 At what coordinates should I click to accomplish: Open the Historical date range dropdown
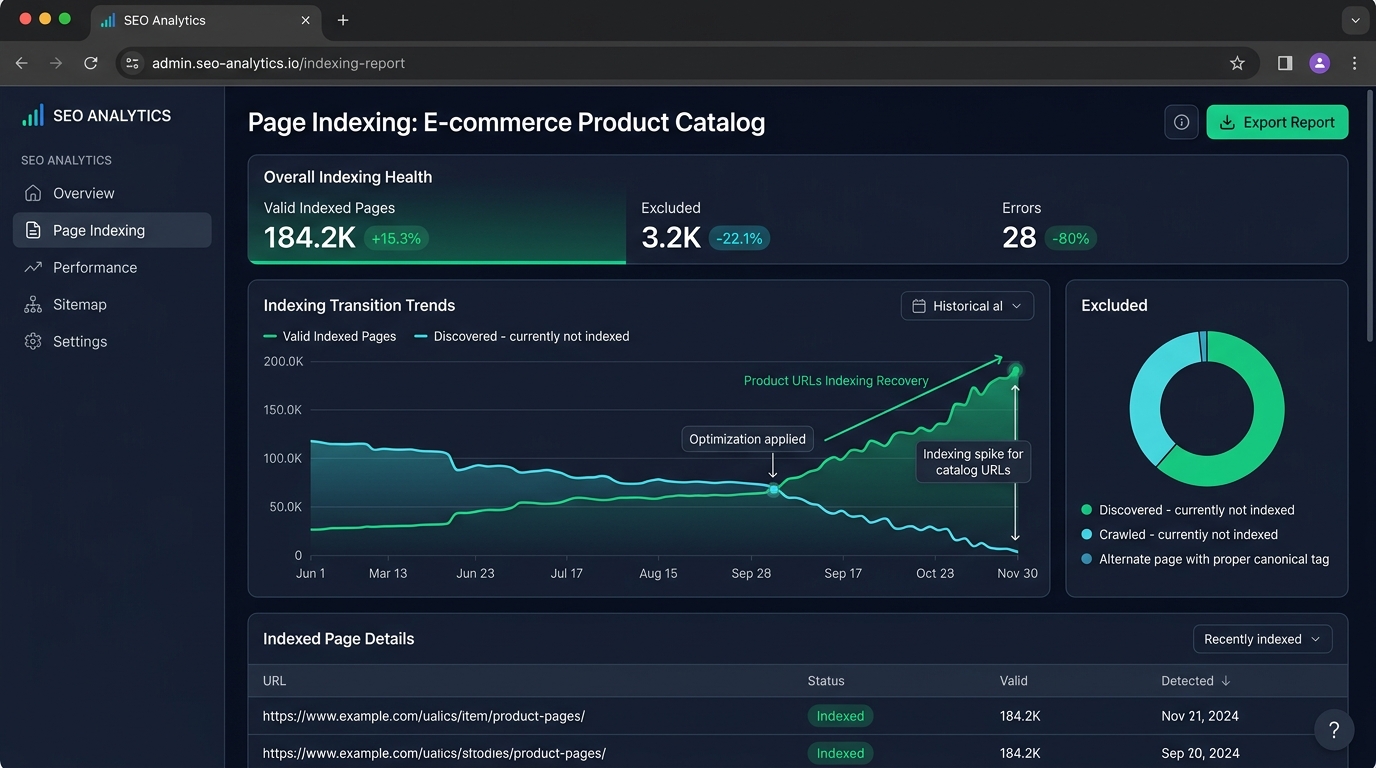point(968,306)
